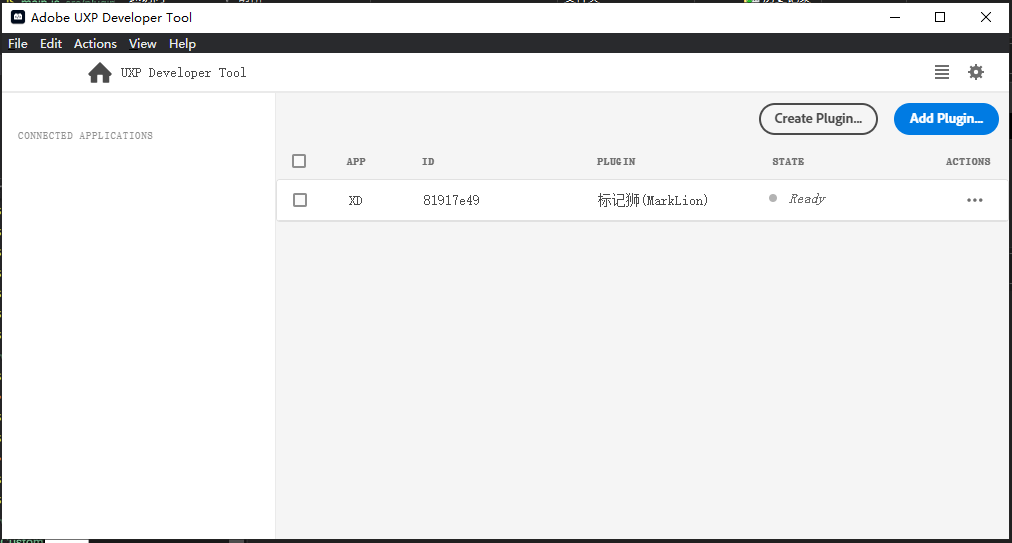Open the three-dot actions for MarkLion plugin
The height and width of the screenshot is (543, 1012).
tap(975, 200)
